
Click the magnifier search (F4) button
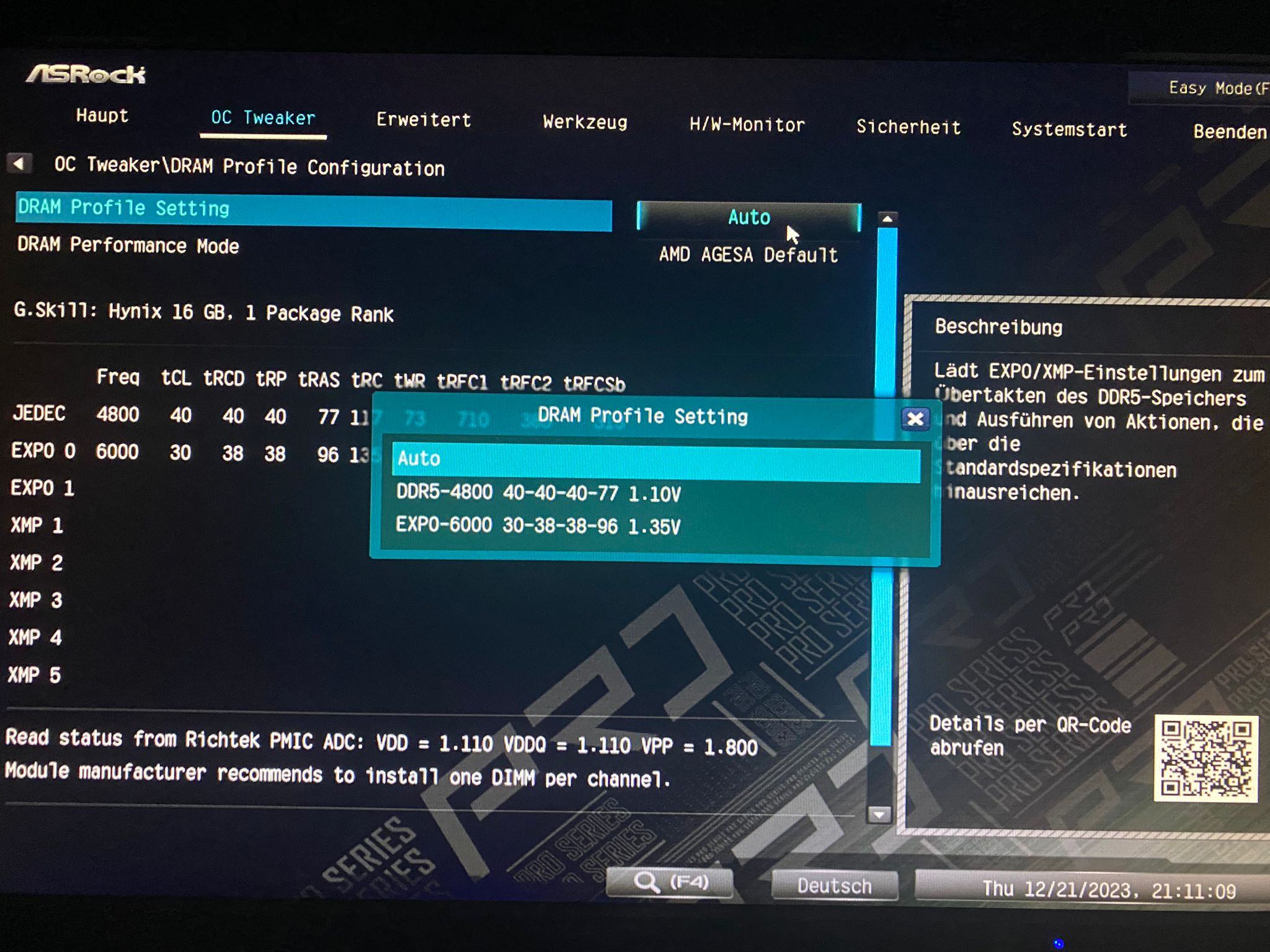click(x=670, y=883)
